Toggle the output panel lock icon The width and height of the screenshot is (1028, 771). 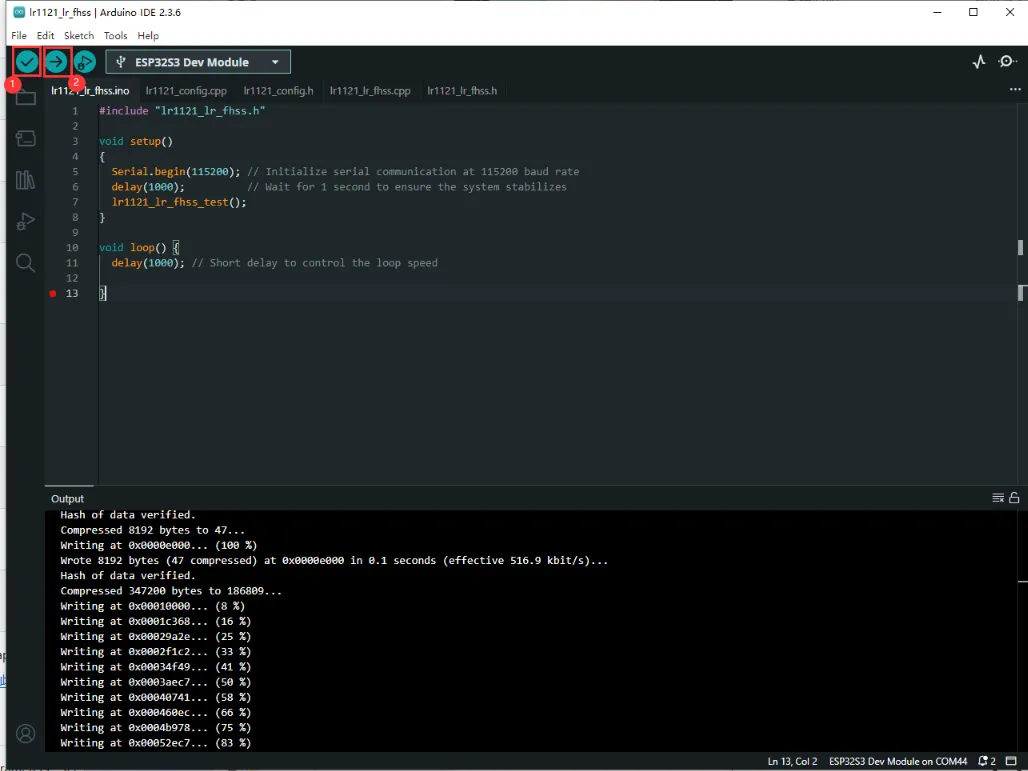click(1014, 498)
